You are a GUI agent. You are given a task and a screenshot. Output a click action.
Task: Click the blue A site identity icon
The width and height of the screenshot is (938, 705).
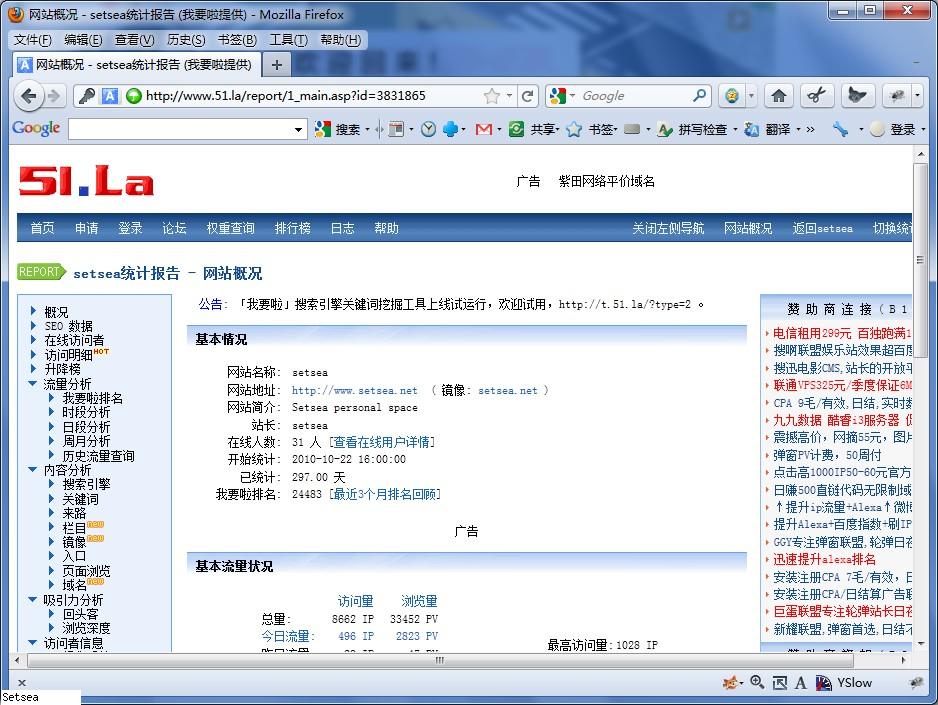point(109,96)
